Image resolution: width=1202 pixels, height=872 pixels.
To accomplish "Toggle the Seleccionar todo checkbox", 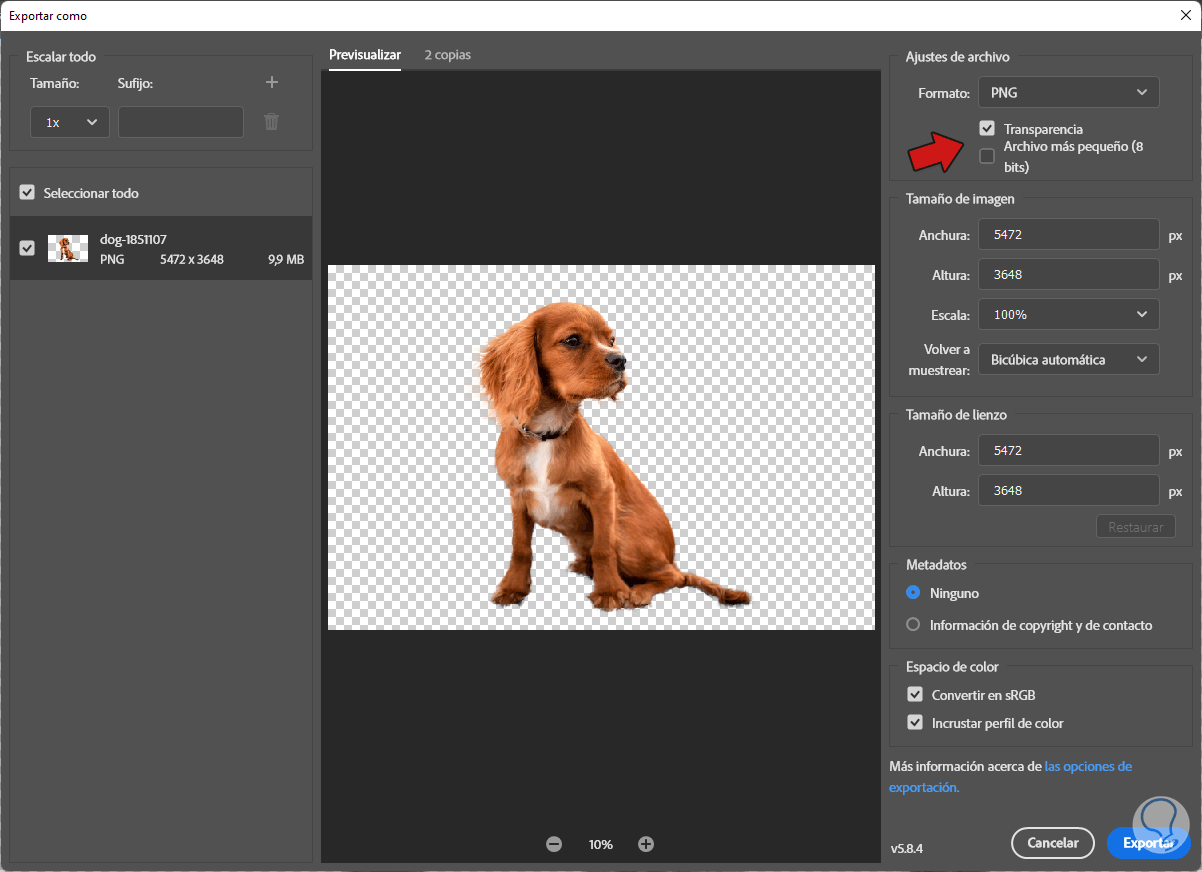I will [x=27, y=192].
